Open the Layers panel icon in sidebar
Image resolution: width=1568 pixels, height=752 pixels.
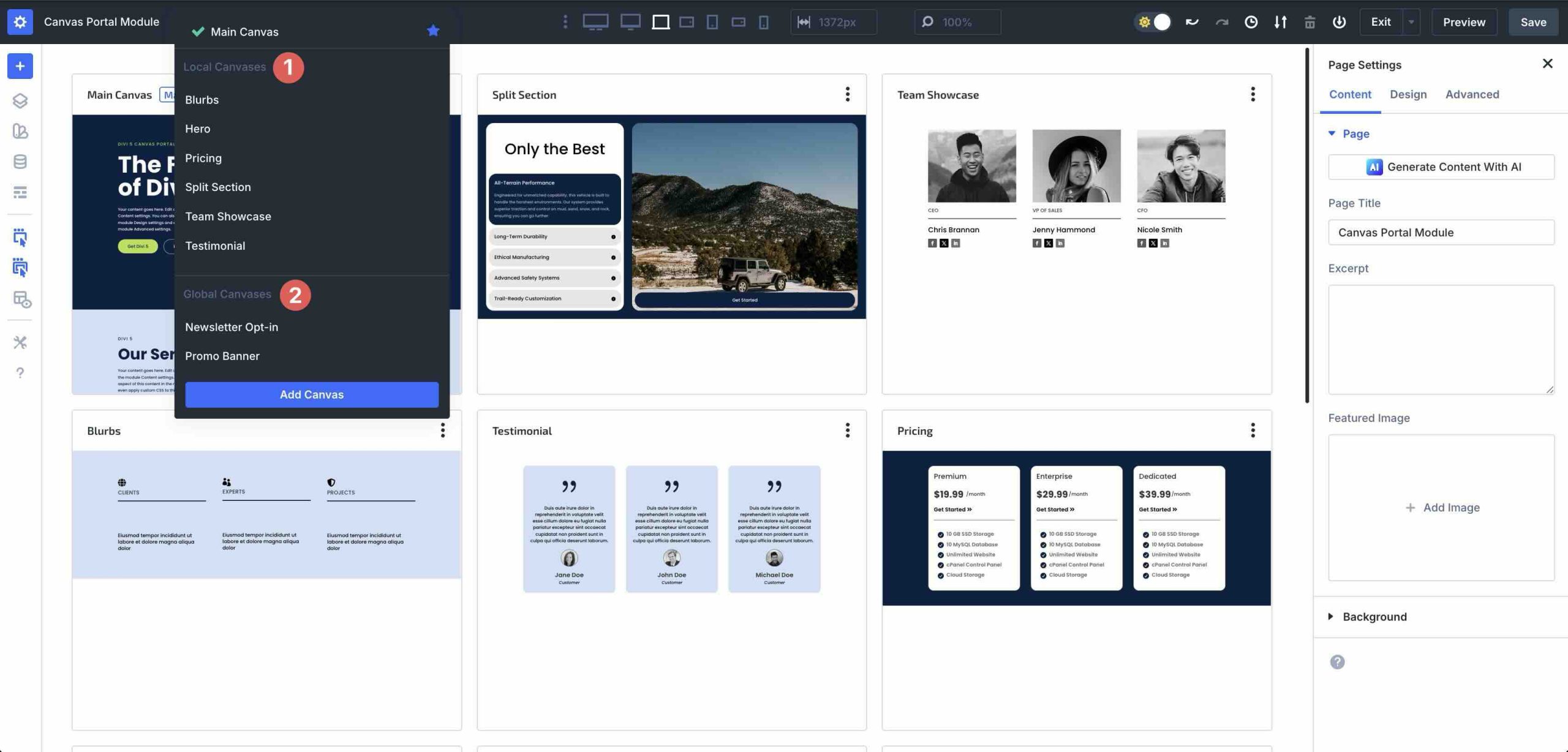(x=20, y=100)
